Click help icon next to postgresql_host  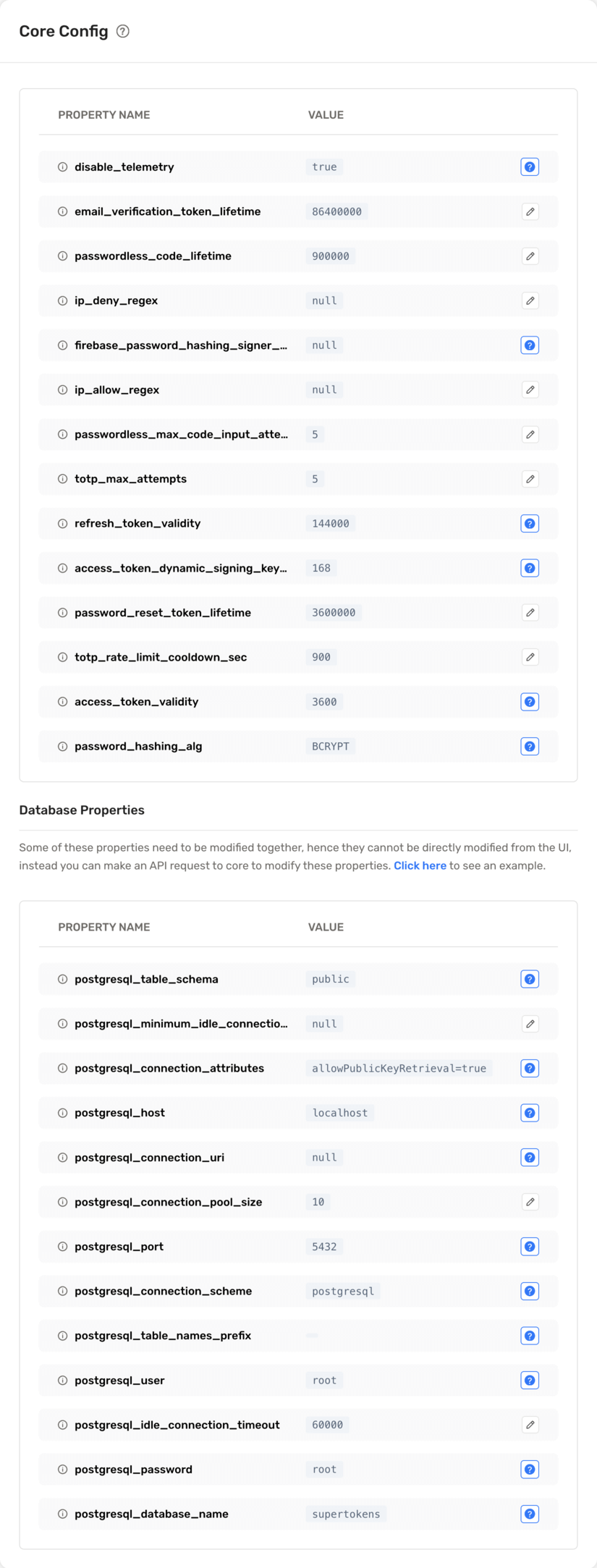[x=530, y=1113]
